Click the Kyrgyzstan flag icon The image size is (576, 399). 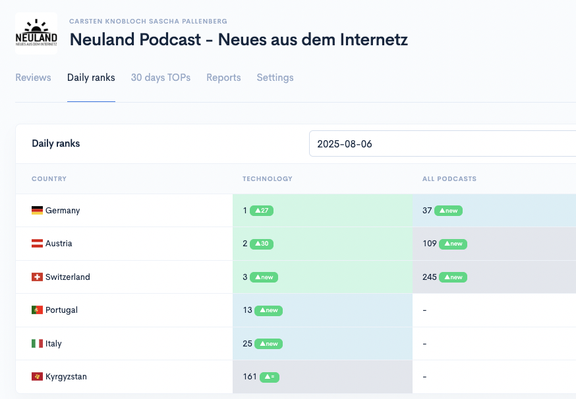[x=37, y=377]
